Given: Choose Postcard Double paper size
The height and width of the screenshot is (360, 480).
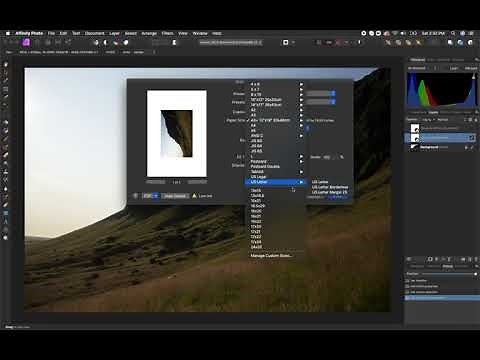Looking at the screenshot, I should (275, 167).
